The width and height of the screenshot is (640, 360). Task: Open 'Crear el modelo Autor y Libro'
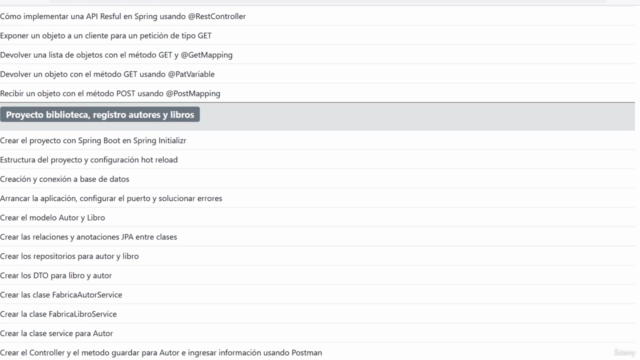53,218
